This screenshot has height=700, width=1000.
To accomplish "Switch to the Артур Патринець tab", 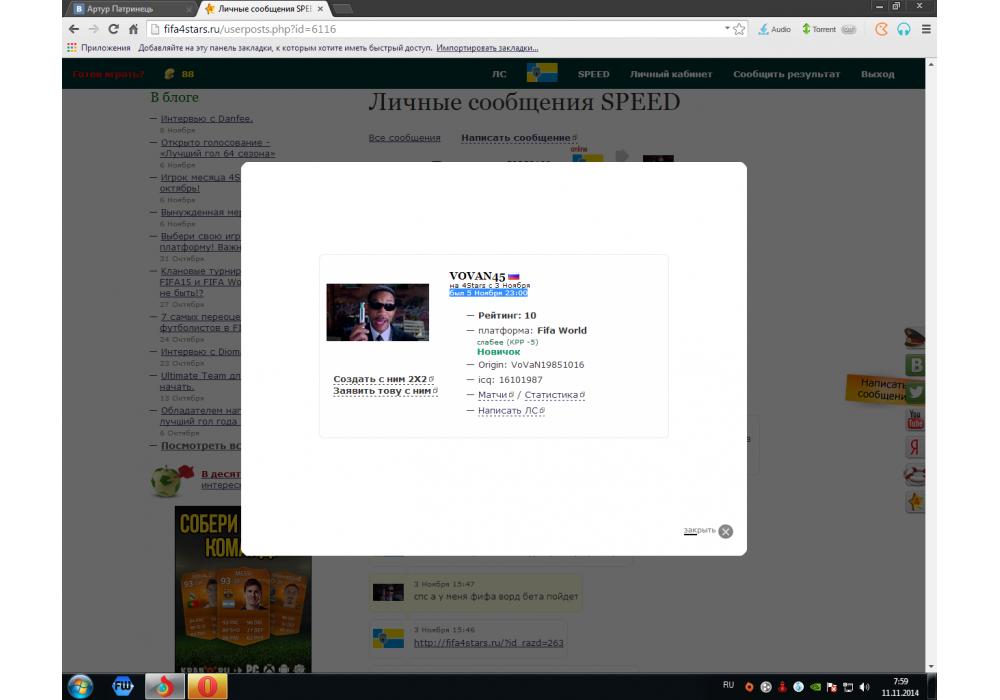I will [x=128, y=8].
